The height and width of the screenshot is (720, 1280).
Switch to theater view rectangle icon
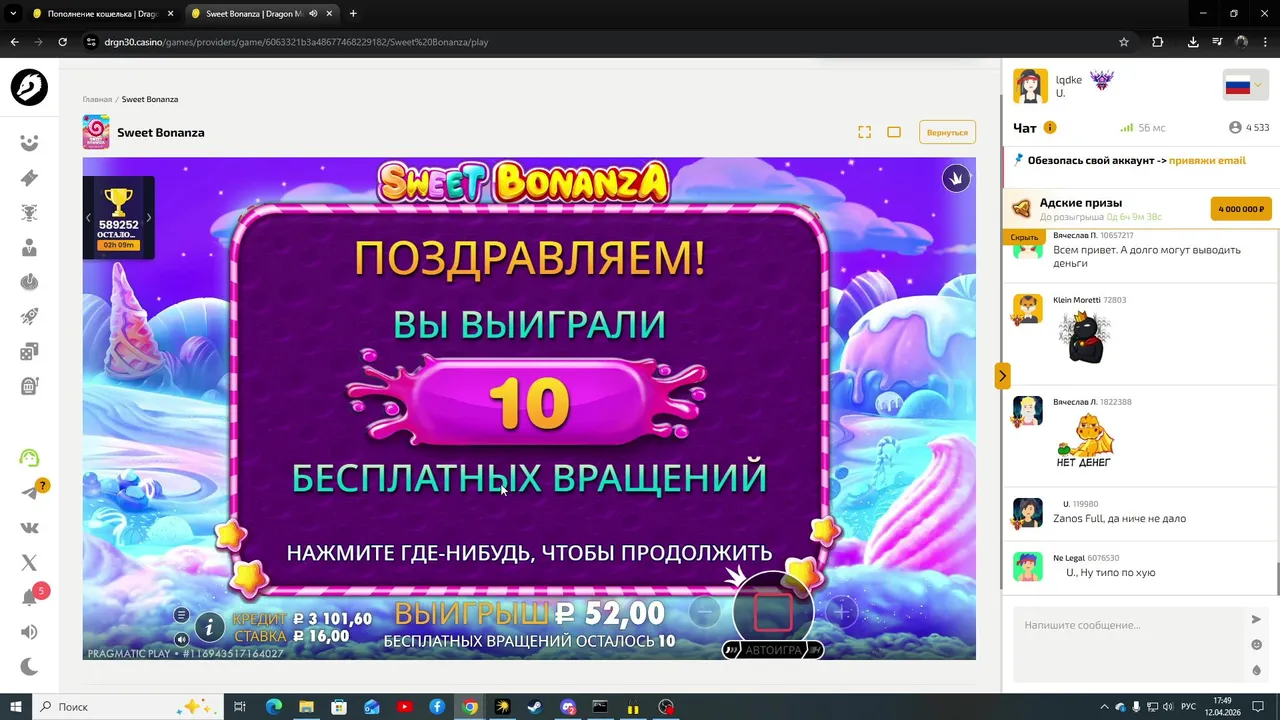[894, 132]
